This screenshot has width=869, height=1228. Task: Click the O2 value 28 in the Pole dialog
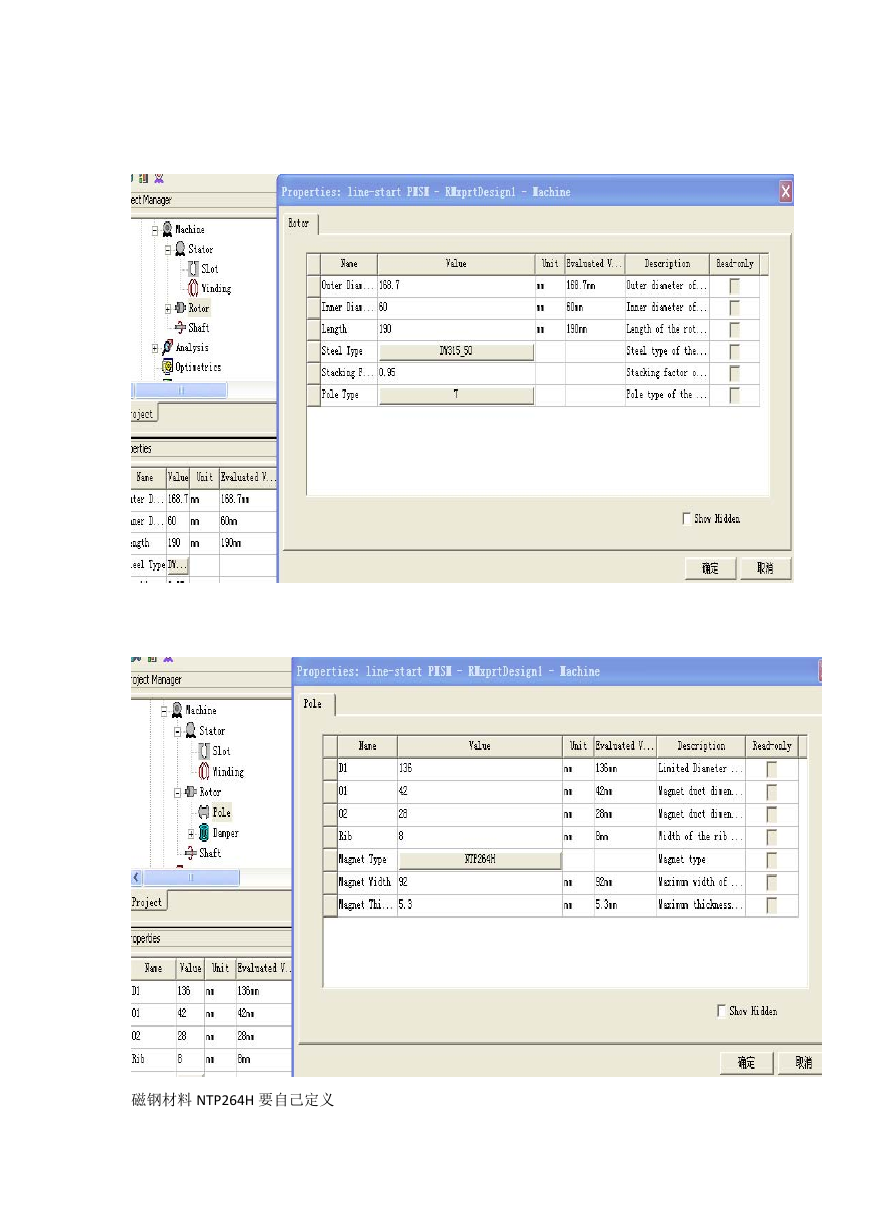tap(480, 814)
